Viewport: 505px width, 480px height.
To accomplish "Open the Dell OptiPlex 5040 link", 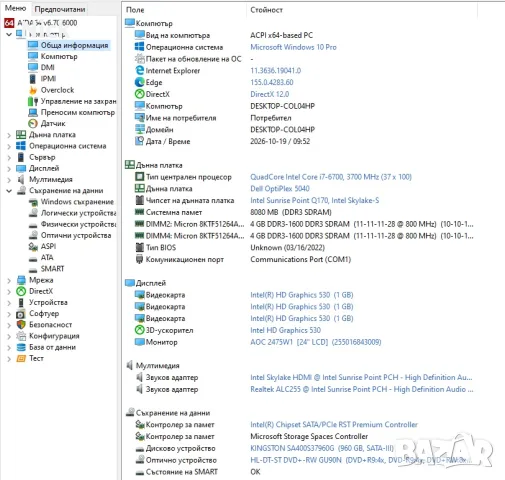I will [x=280, y=189].
